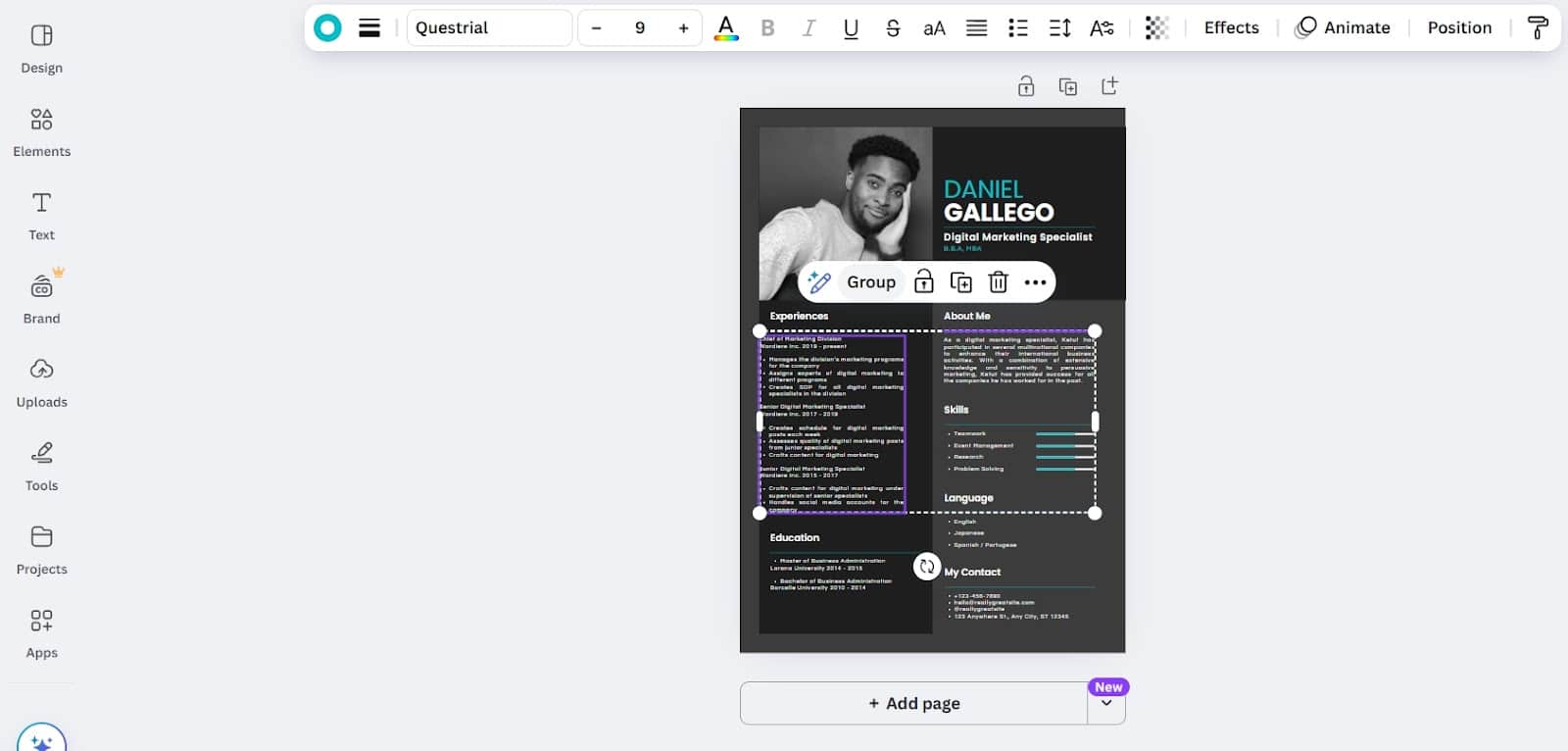1568x751 pixels.
Task: Select the copy style paint roller
Action: click(x=1537, y=27)
